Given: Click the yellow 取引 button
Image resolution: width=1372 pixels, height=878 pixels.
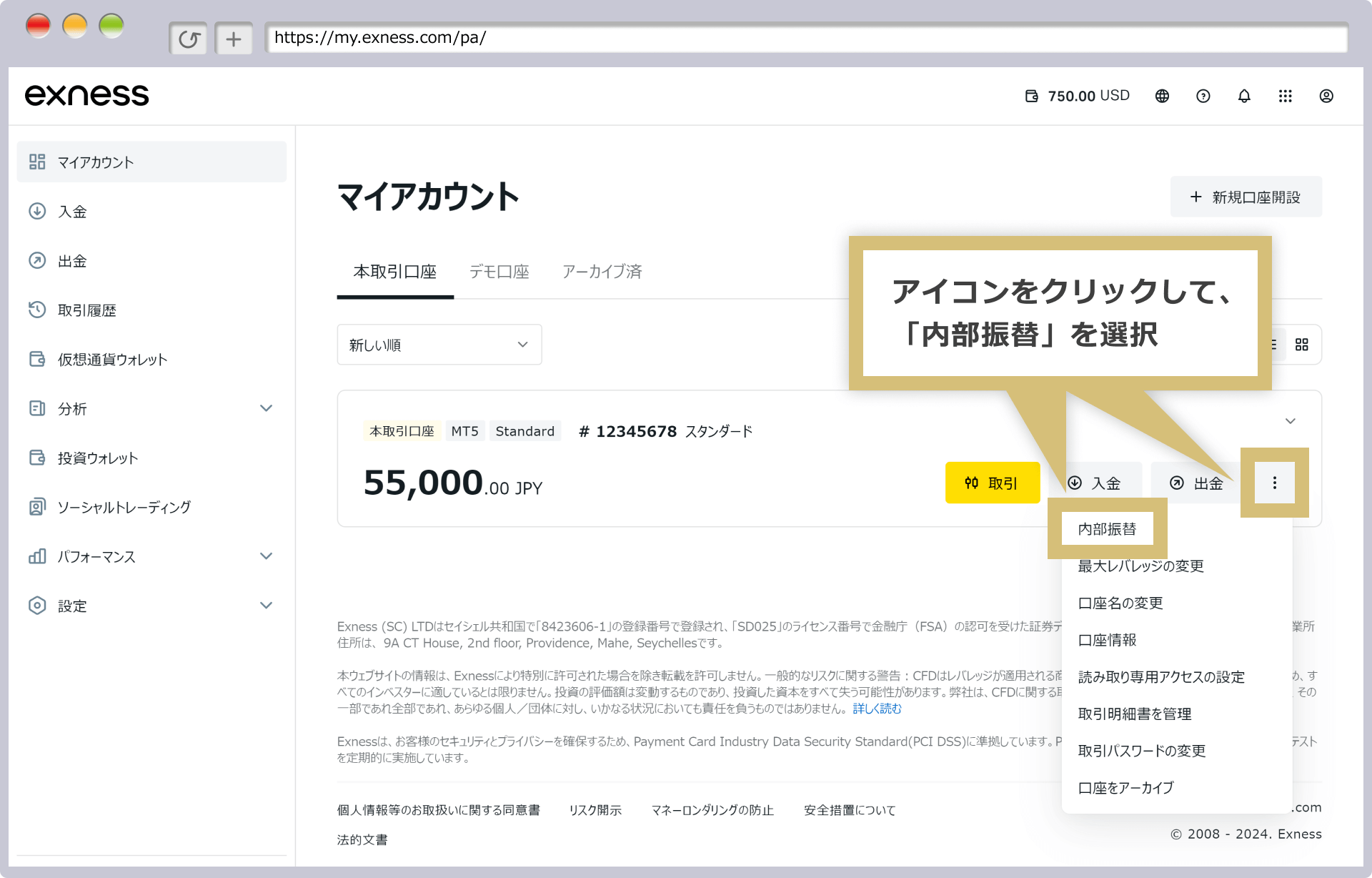Looking at the screenshot, I should (992, 483).
